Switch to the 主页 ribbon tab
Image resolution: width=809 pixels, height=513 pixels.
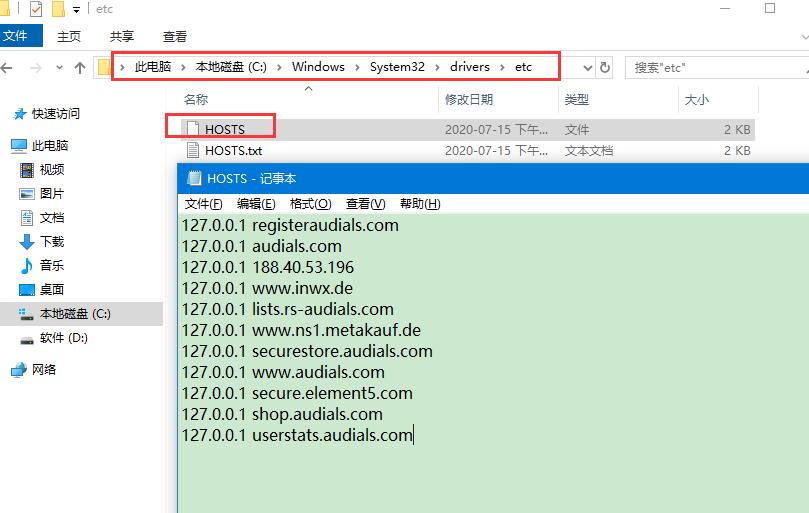coord(69,37)
